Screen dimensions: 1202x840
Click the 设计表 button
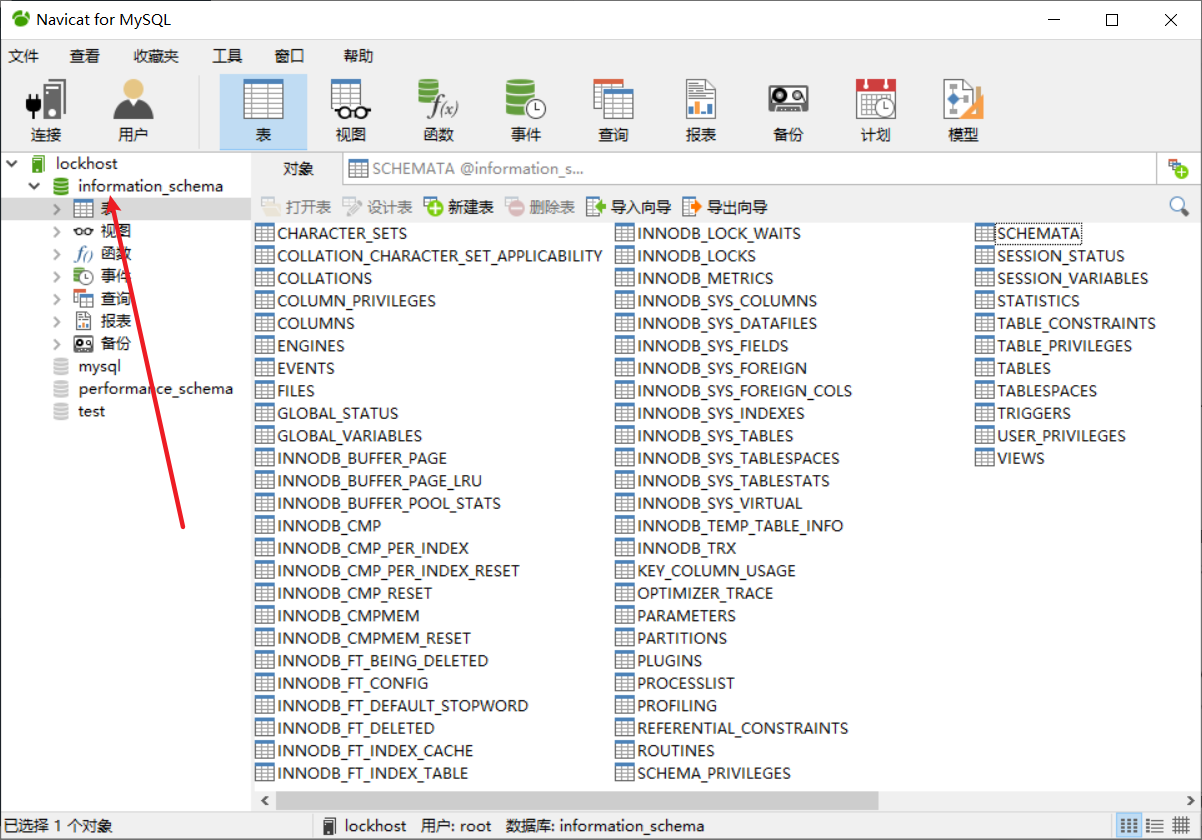tap(377, 207)
